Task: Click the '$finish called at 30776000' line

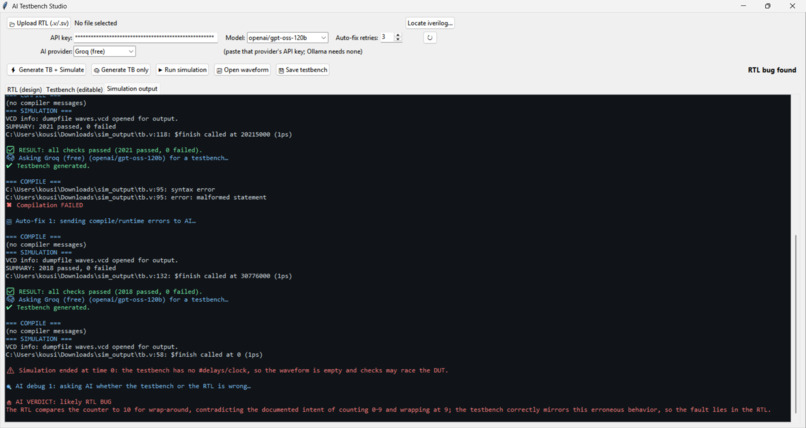Action: (x=149, y=276)
